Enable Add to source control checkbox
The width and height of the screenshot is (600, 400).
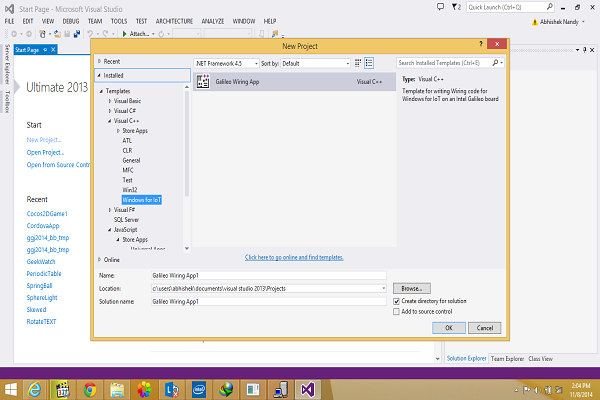click(396, 312)
